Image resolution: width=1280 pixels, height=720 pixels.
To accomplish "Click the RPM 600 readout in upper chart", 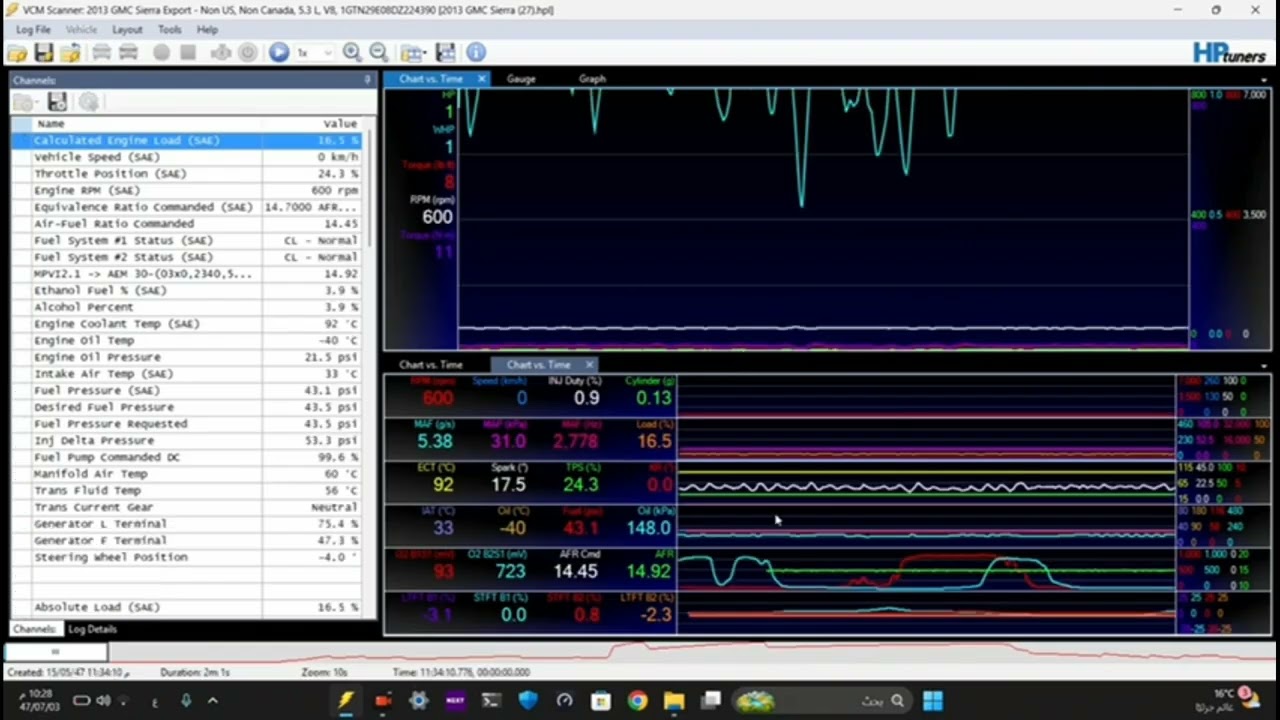I will point(437,216).
